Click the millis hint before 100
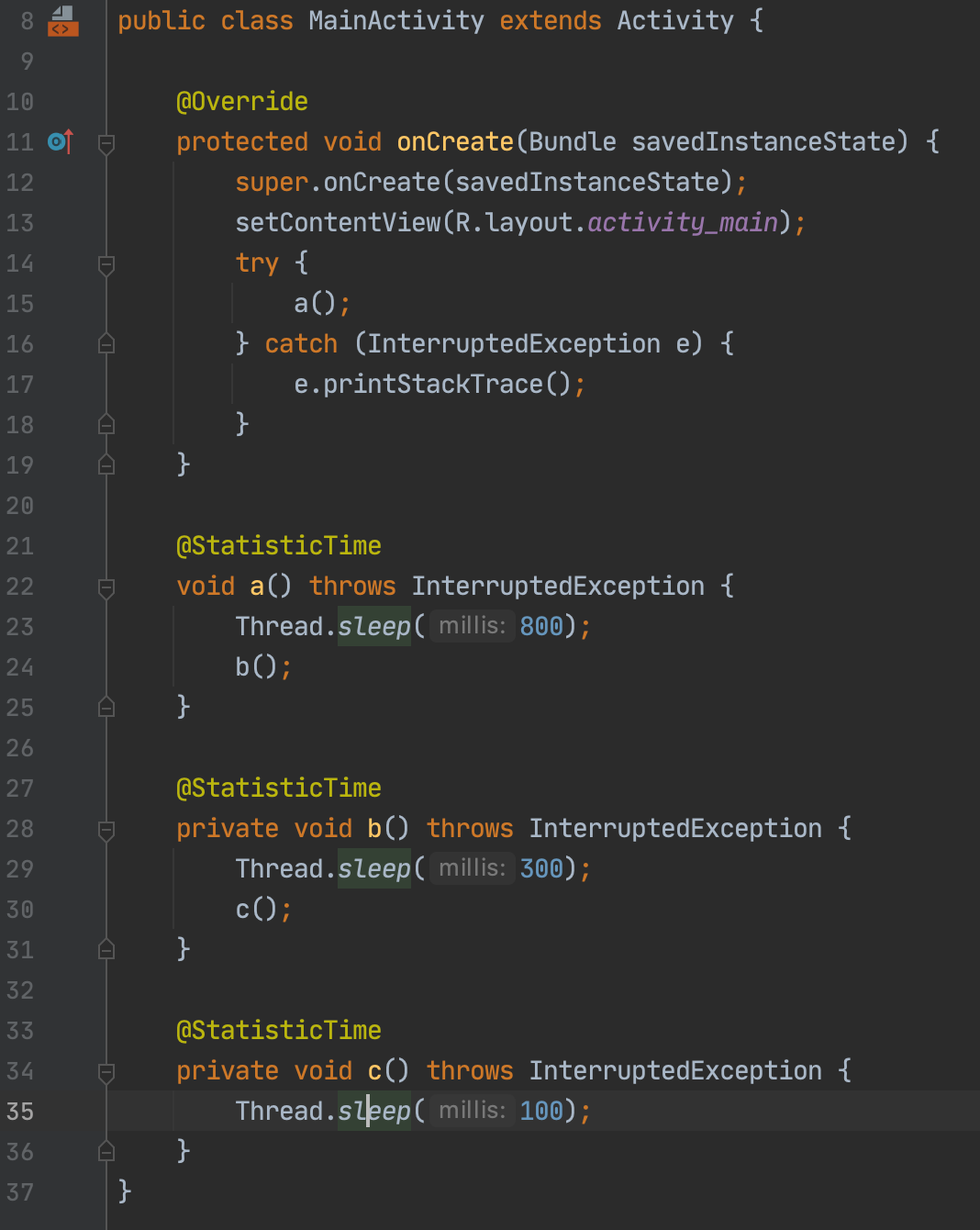This screenshot has height=1230, width=980. click(x=472, y=1111)
